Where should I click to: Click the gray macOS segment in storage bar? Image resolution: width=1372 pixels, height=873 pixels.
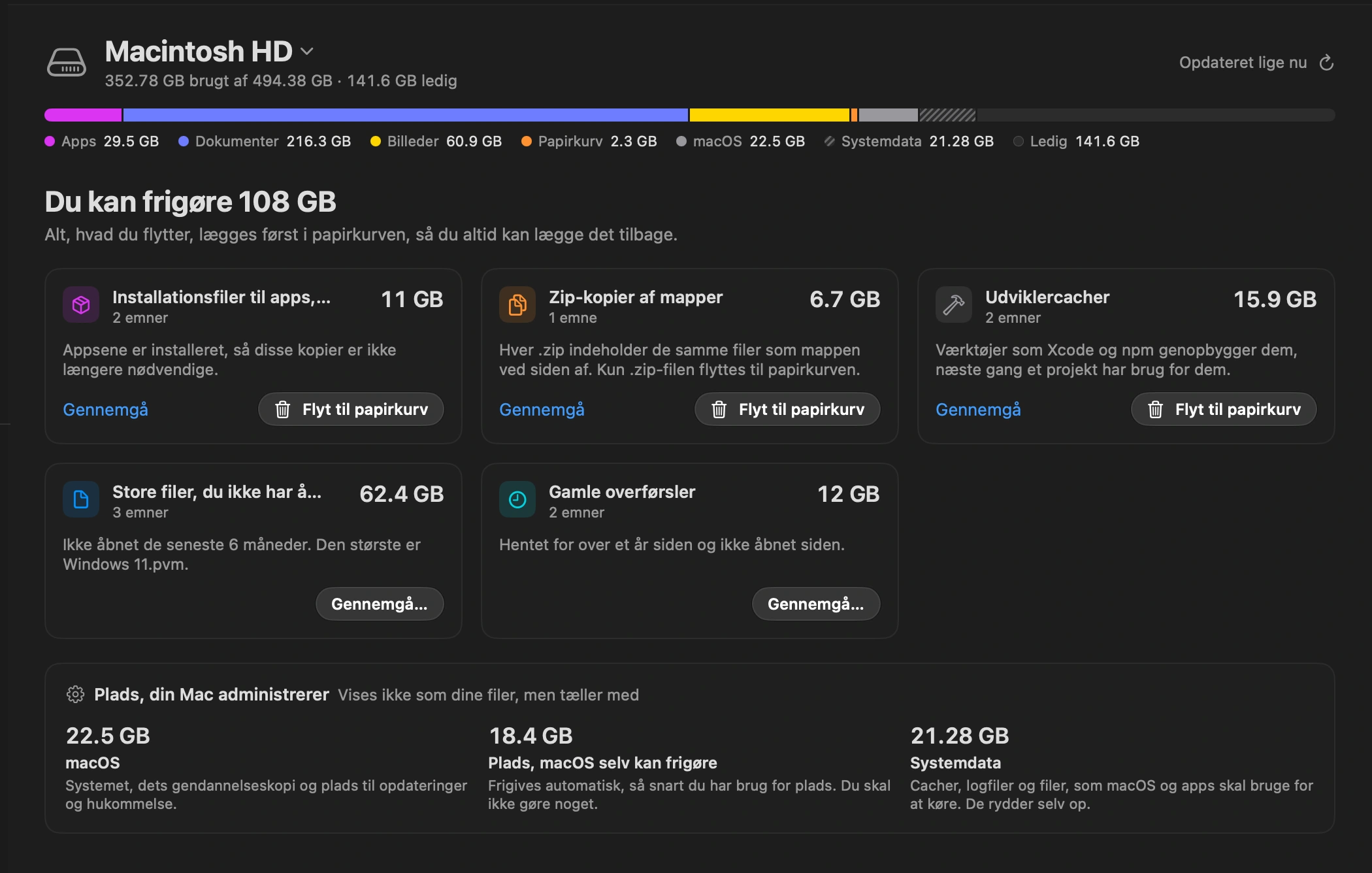coord(889,115)
